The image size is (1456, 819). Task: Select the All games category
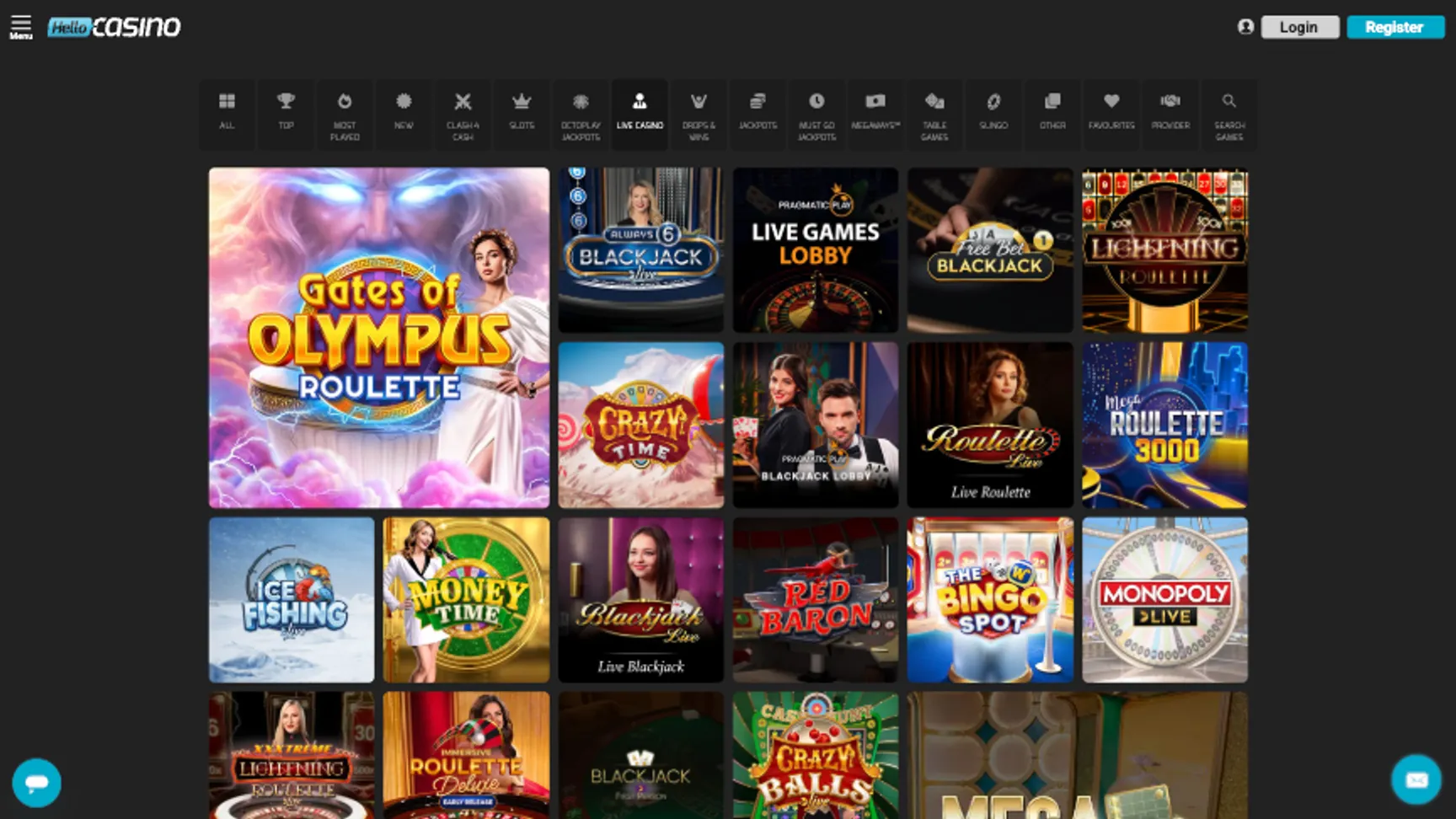tap(227, 115)
